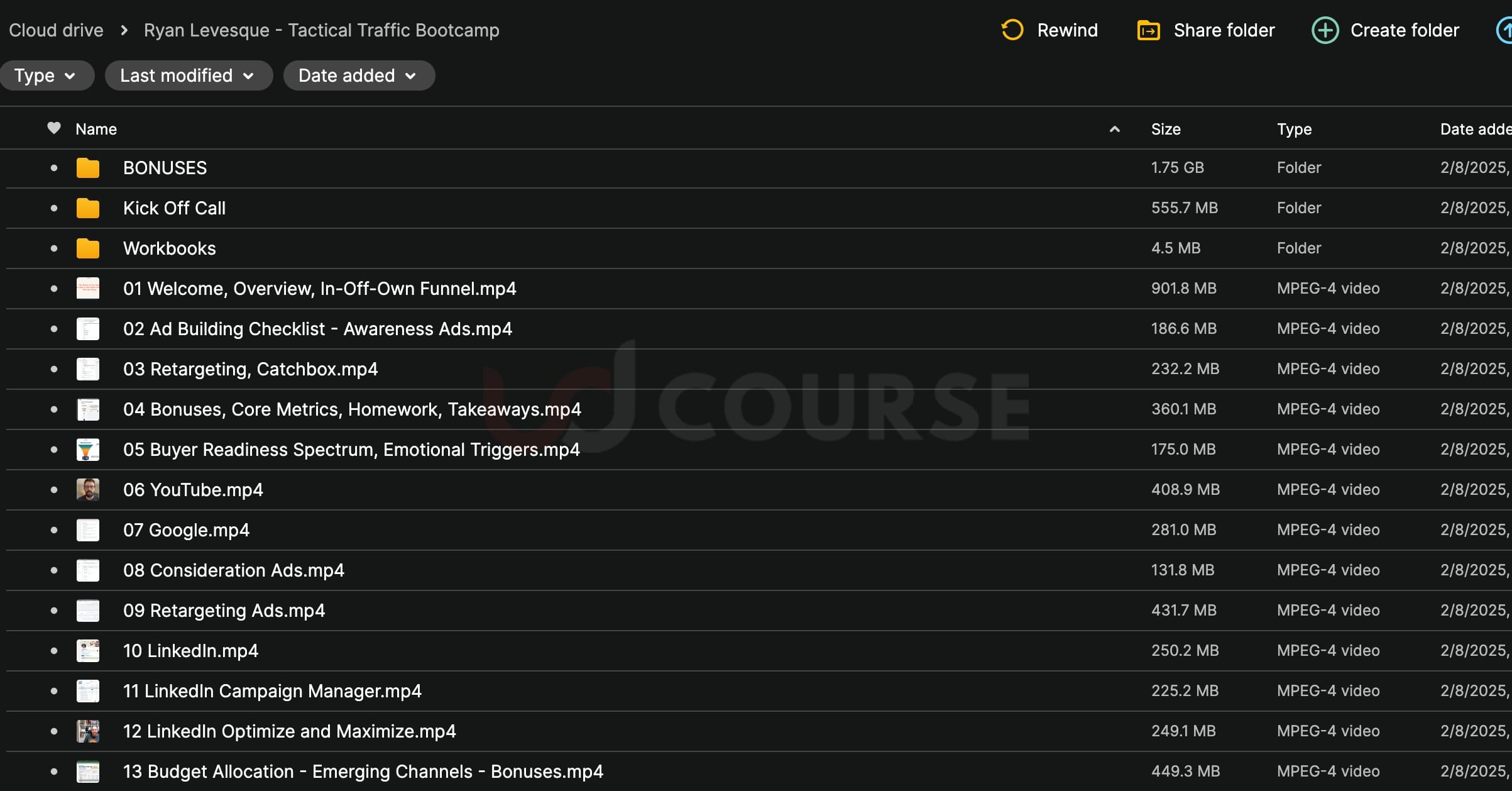
Task: Open the Type filter dropdown
Action: pyautogui.click(x=45, y=75)
